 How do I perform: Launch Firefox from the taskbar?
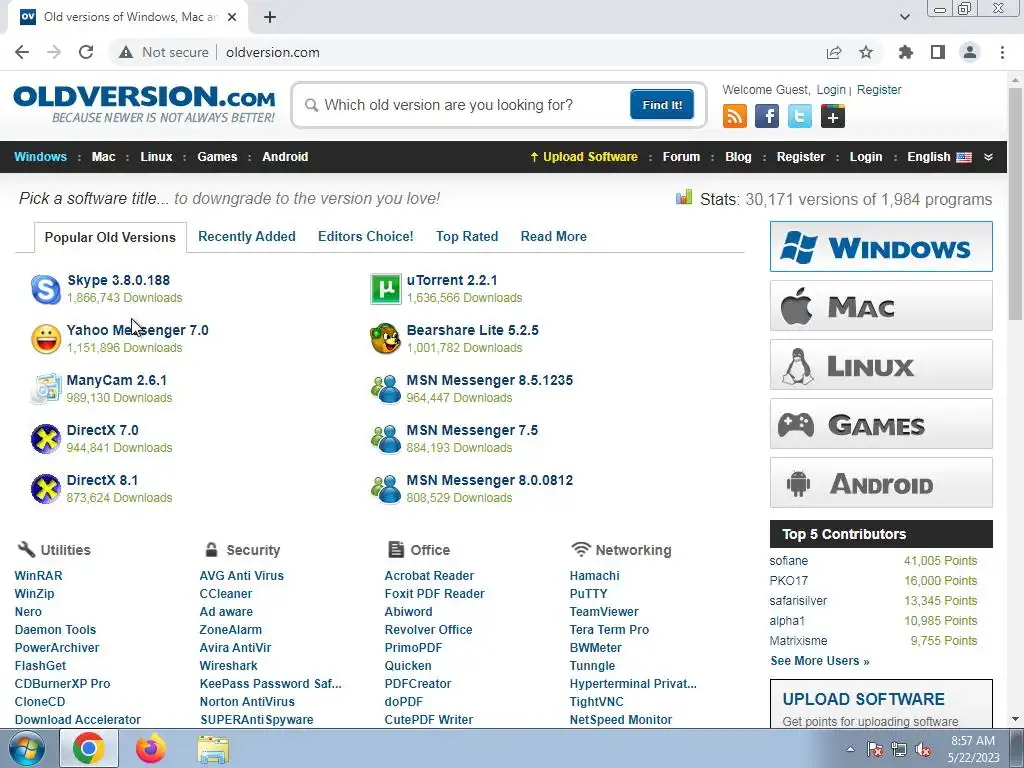point(150,748)
